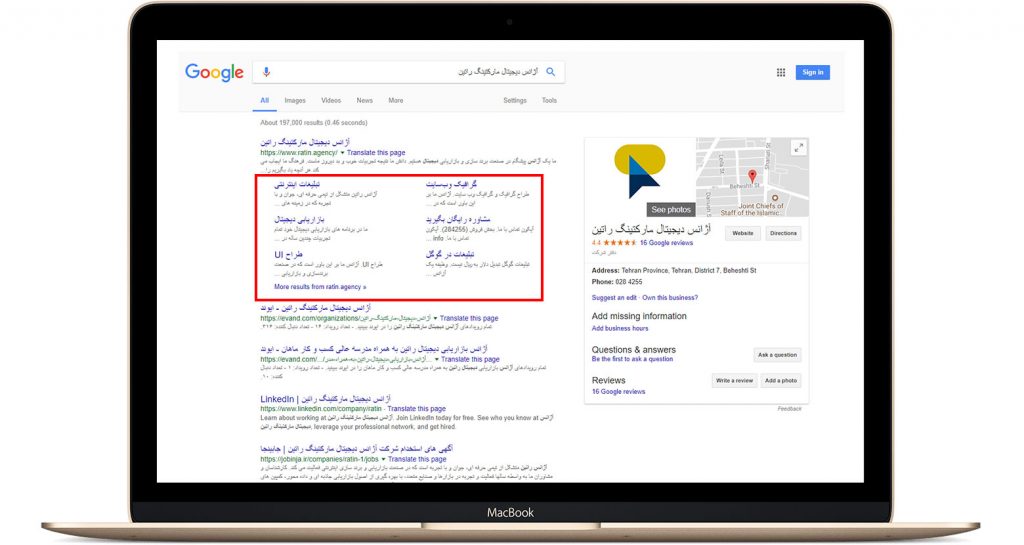Open the More search tab menu
This screenshot has height=545, width=1024.
pos(396,101)
